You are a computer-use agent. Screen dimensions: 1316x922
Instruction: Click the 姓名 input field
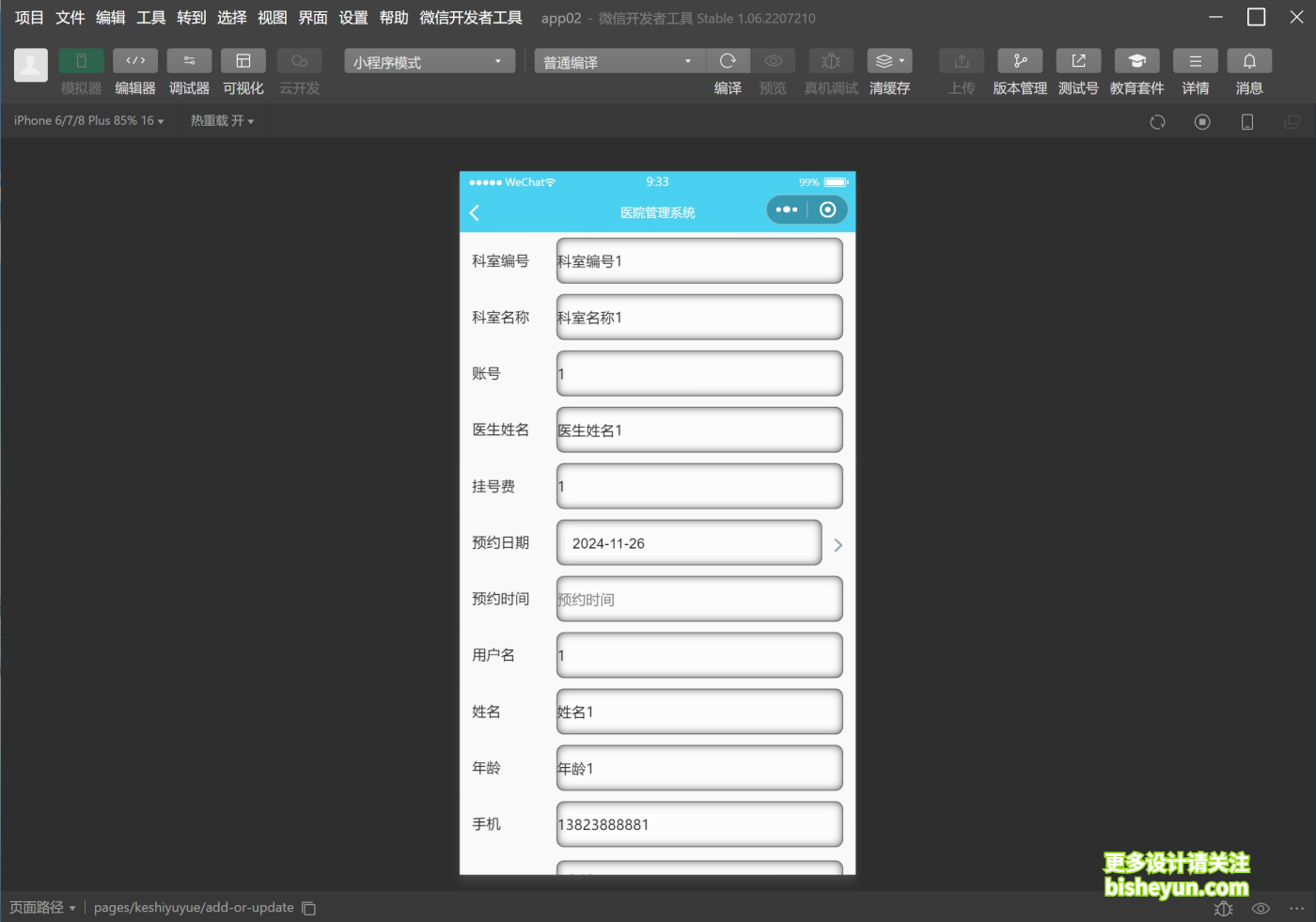[x=699, y=711]
